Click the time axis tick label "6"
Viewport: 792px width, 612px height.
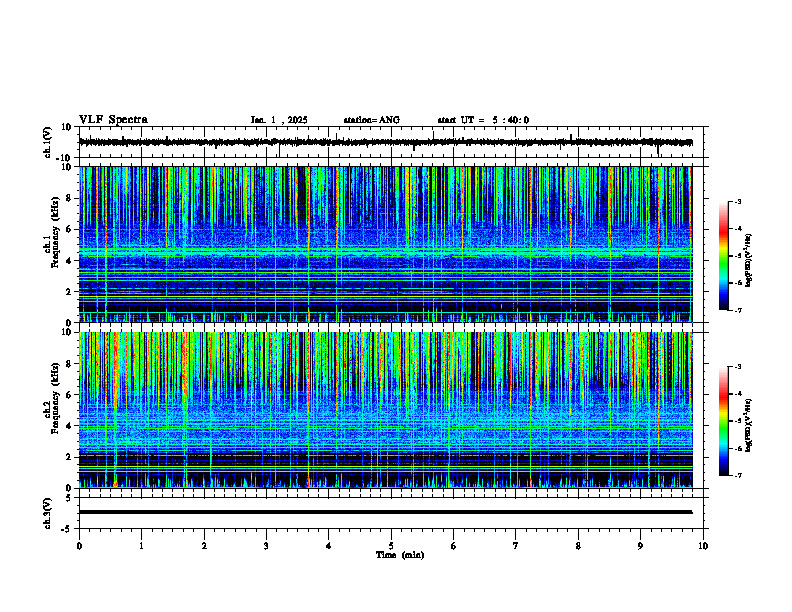pyautogui.click(x=453, y=546)
